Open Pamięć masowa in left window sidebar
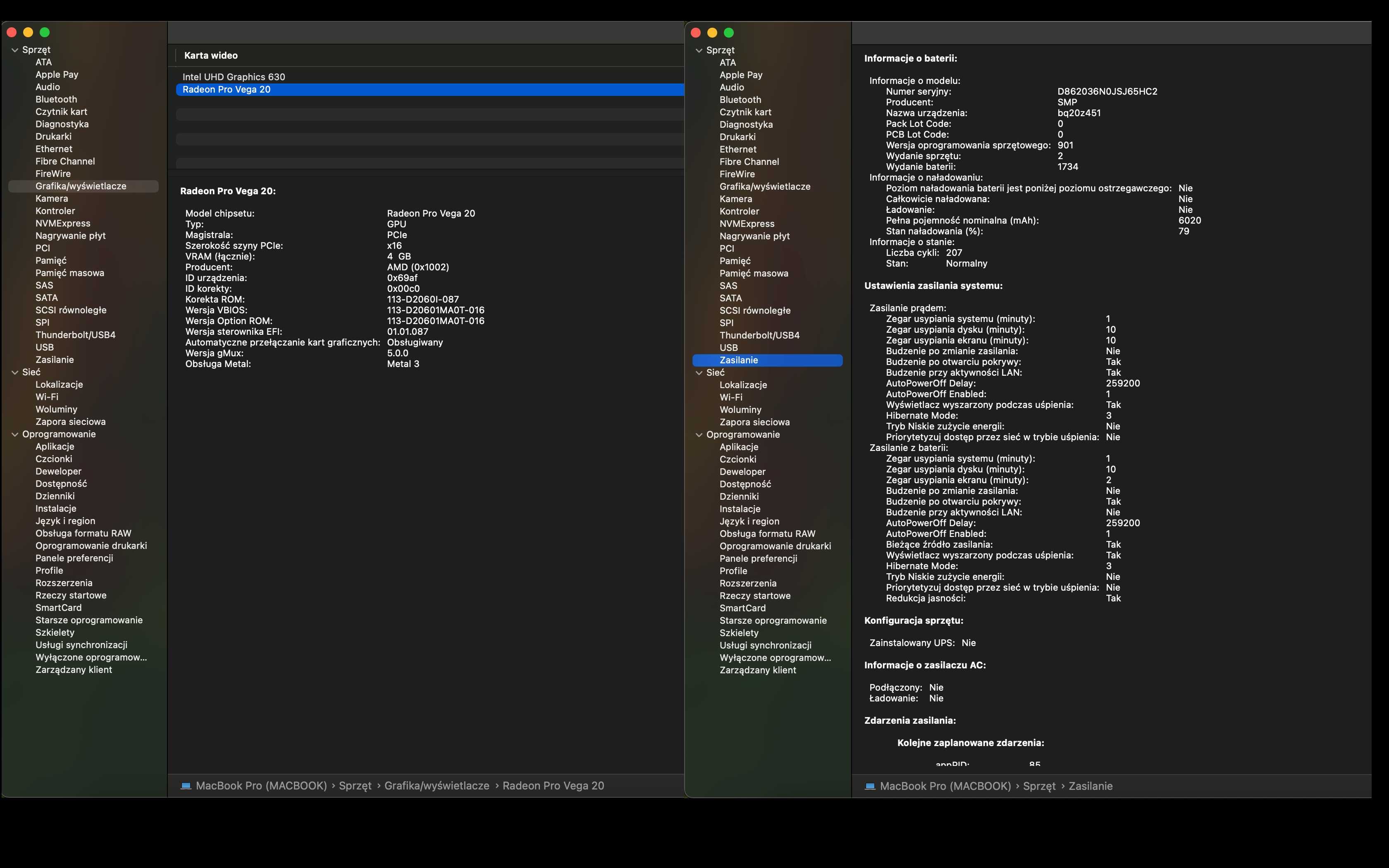Screen dimensions: 1389x868 (69, 273)
